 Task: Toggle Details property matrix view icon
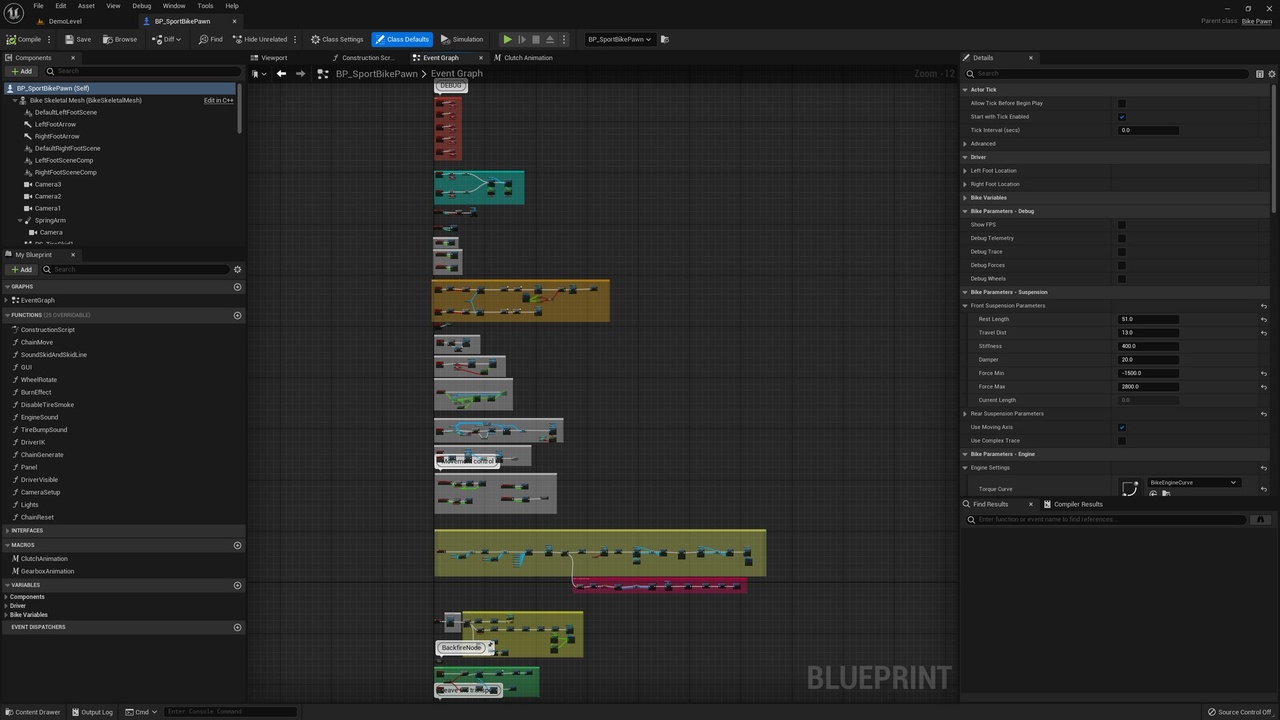(1259, 73)
